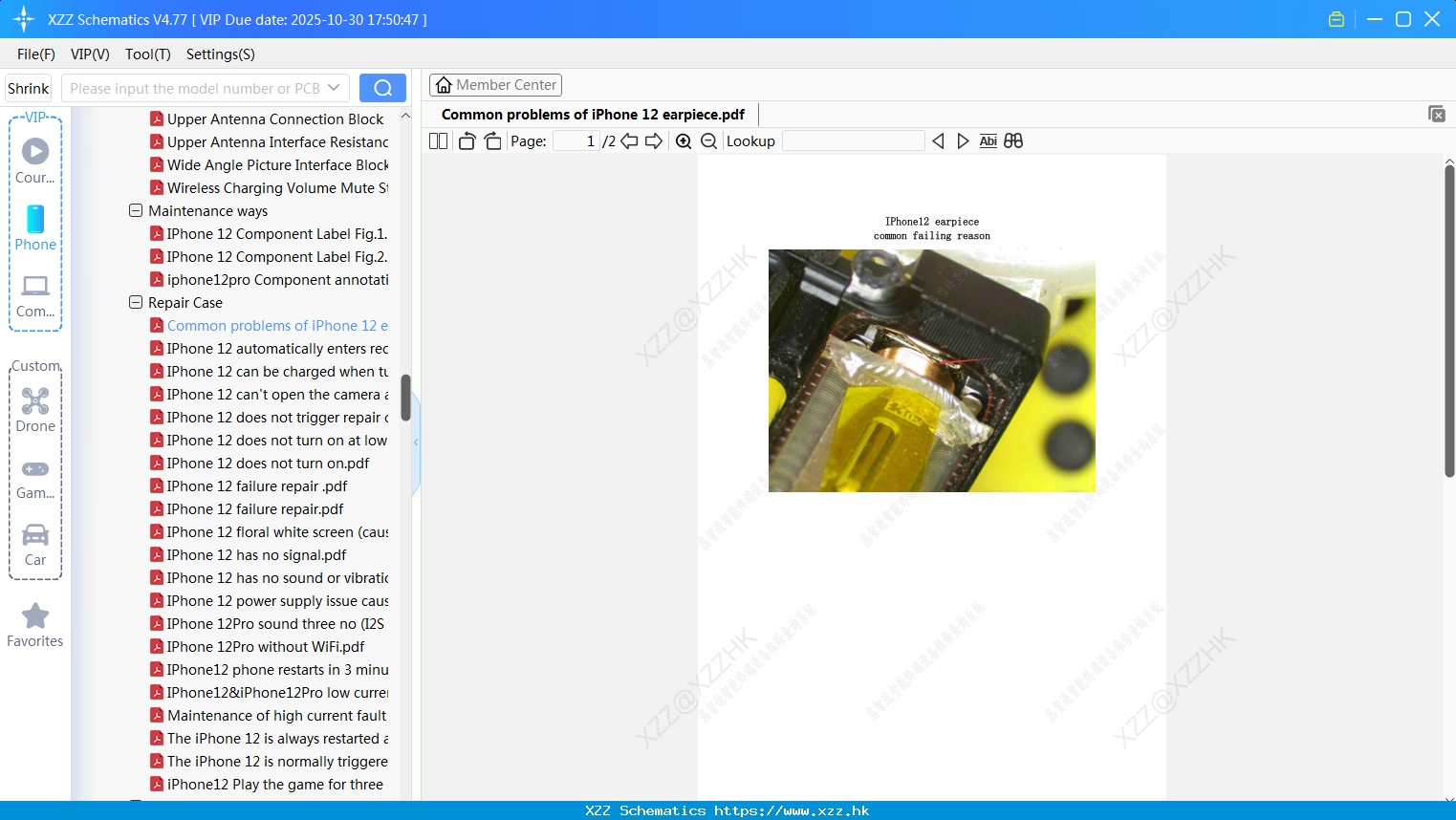Open IPhone 12 does not turn on.pdf

(x=260, y=463)
